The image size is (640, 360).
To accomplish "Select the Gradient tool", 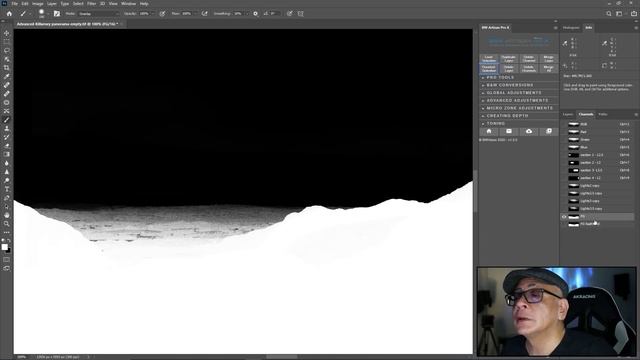I will (7, 154).
